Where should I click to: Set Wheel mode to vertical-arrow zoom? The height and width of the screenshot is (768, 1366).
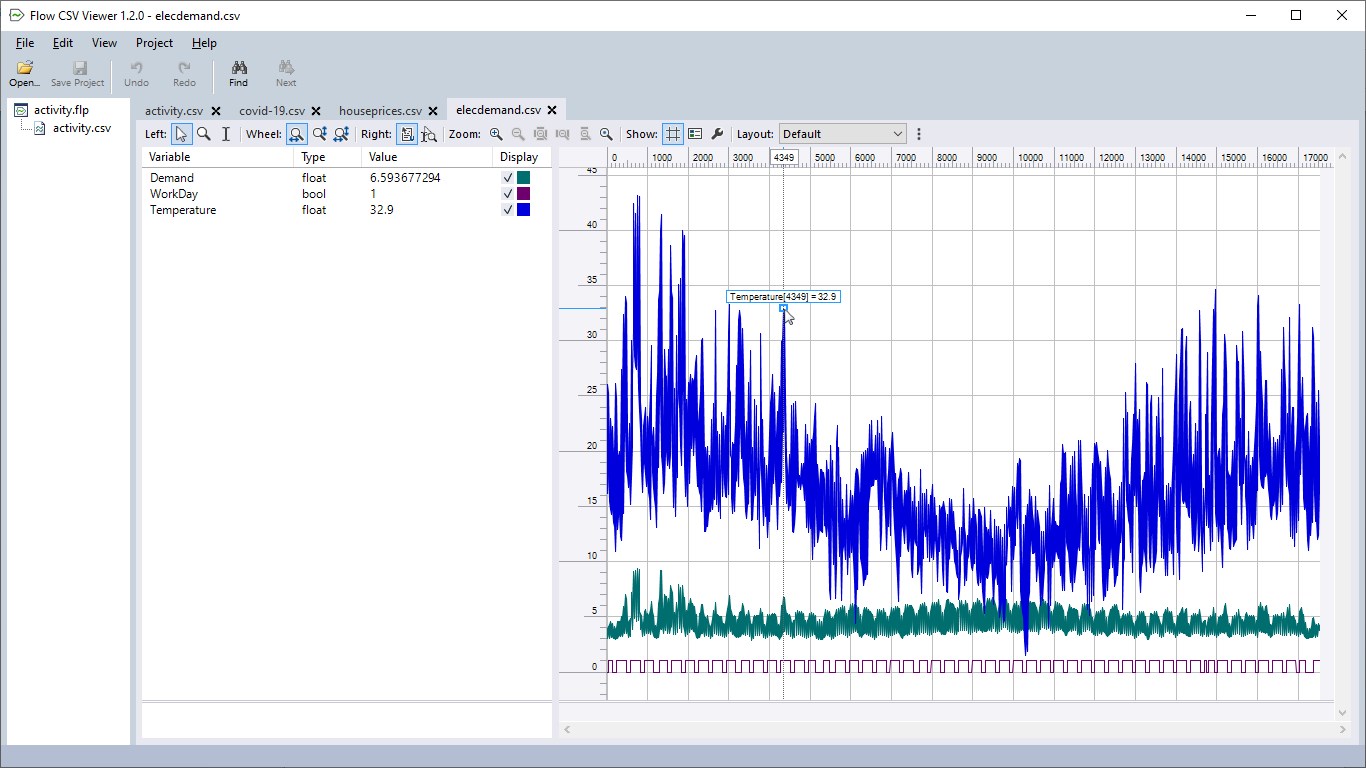[x=319, y=134]
